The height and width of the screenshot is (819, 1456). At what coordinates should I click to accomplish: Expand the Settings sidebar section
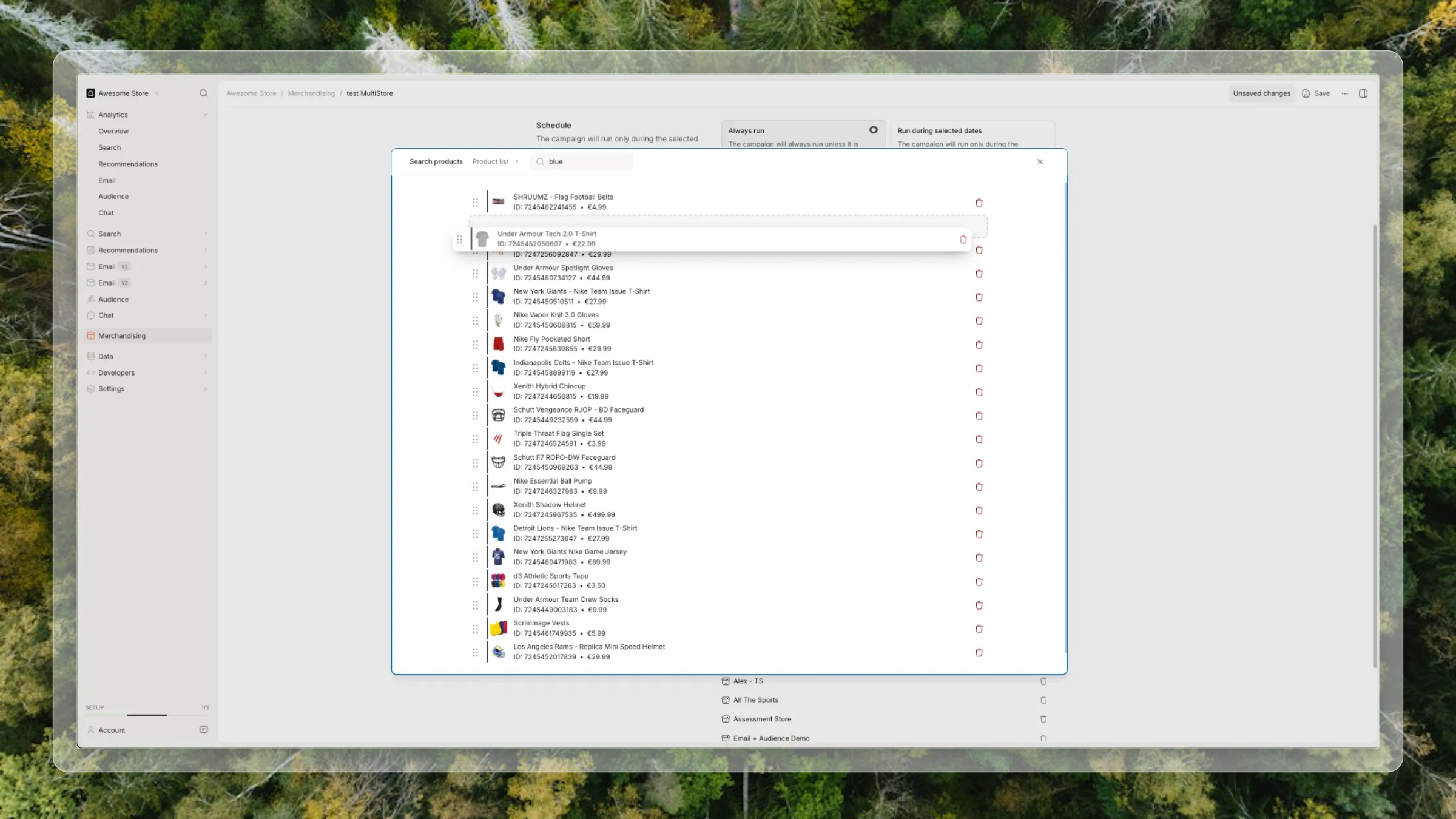(206, 389)
